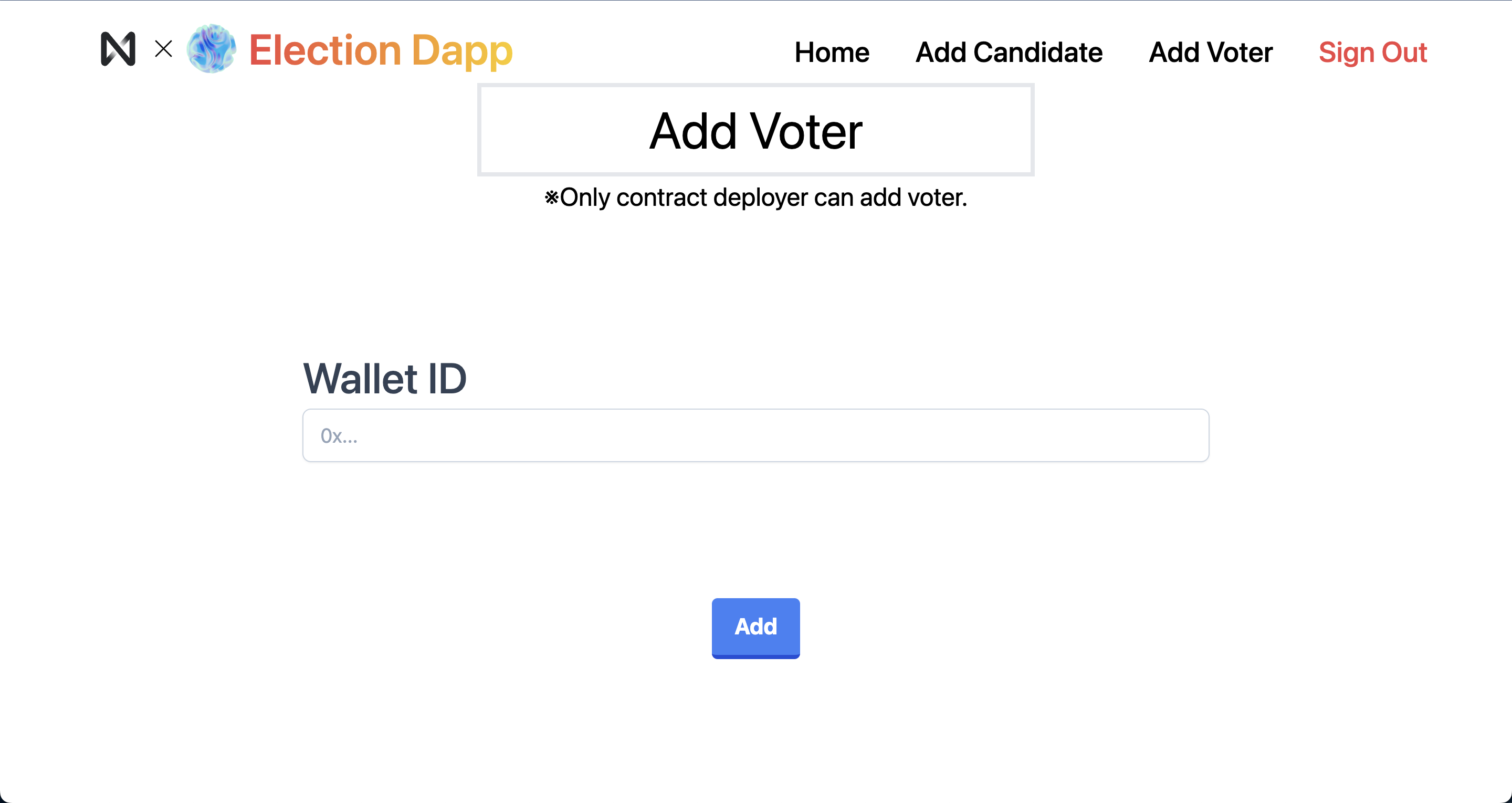Click the word Election in the title
This screenshot has height=803, width=1512.
[325, 50]
